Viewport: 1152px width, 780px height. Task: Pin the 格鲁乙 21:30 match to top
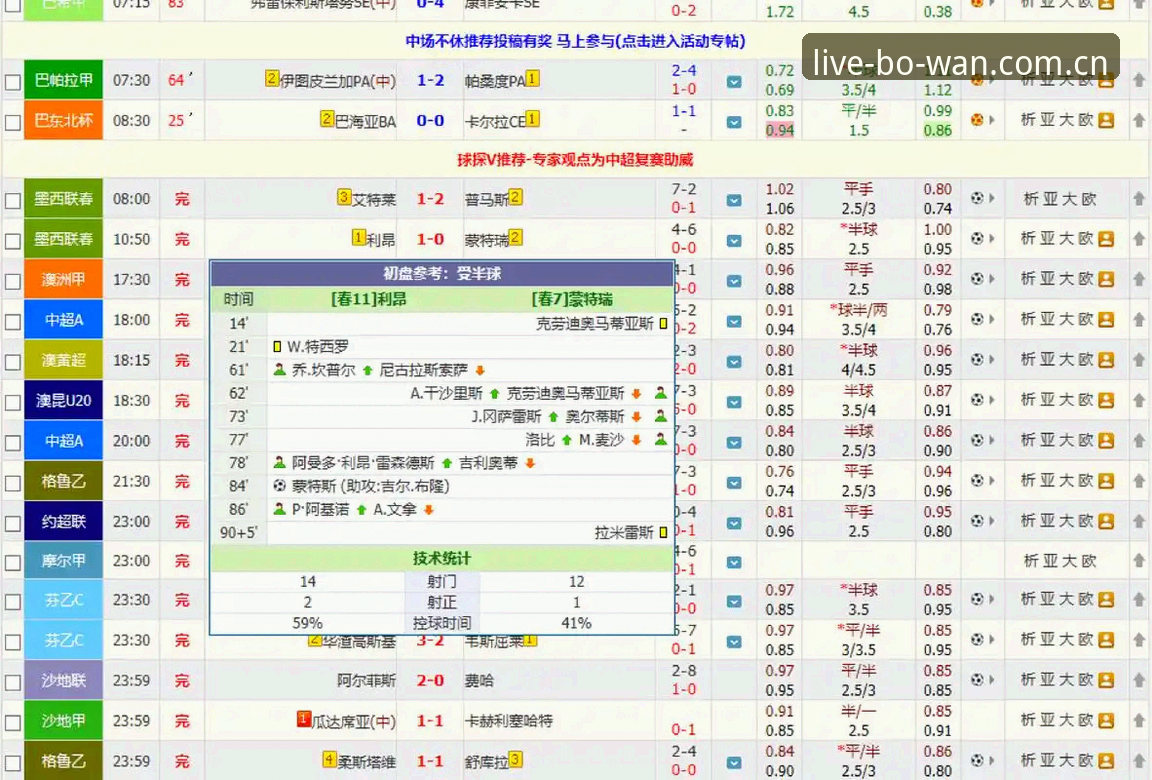pos(1139,481)
